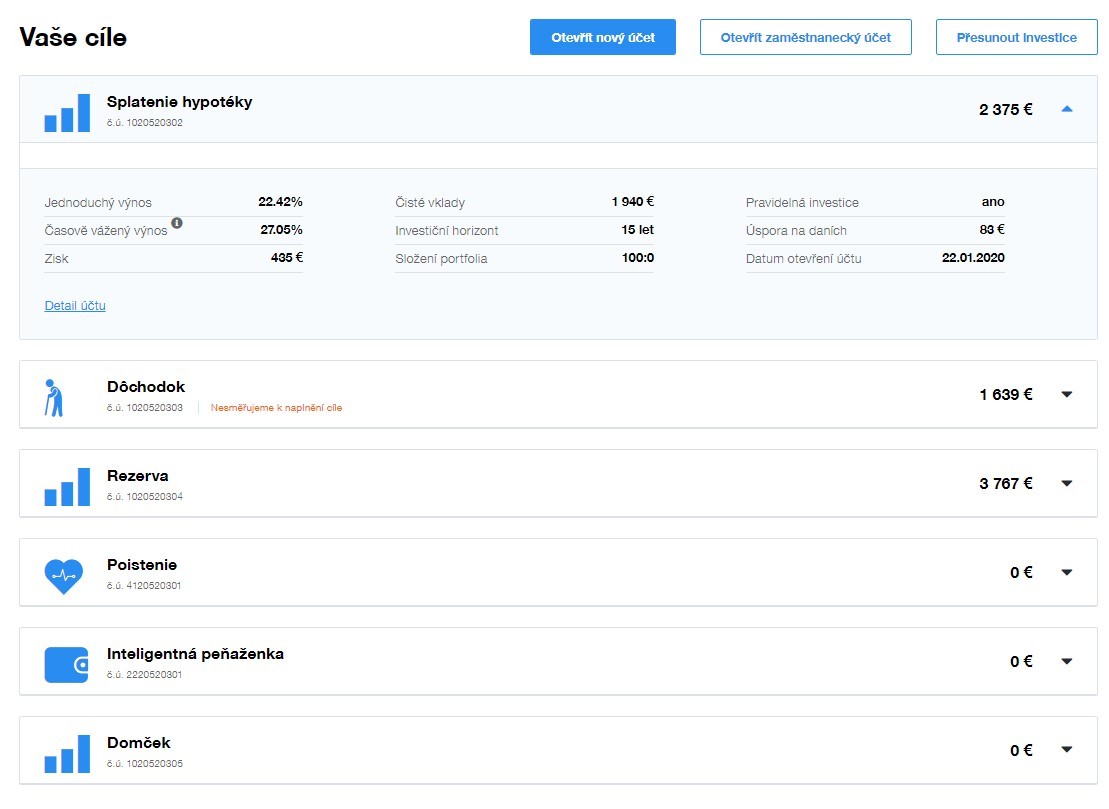Click the pensioner icon next to Dôchodok
The height and width of the screenshot is (809, 1109).
[x=54, y=397]
